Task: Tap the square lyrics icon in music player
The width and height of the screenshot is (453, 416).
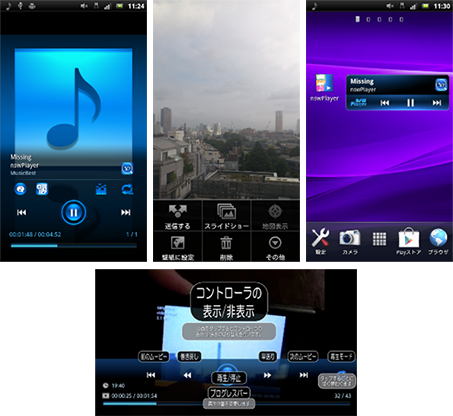Action: click(x=42, y=189)
